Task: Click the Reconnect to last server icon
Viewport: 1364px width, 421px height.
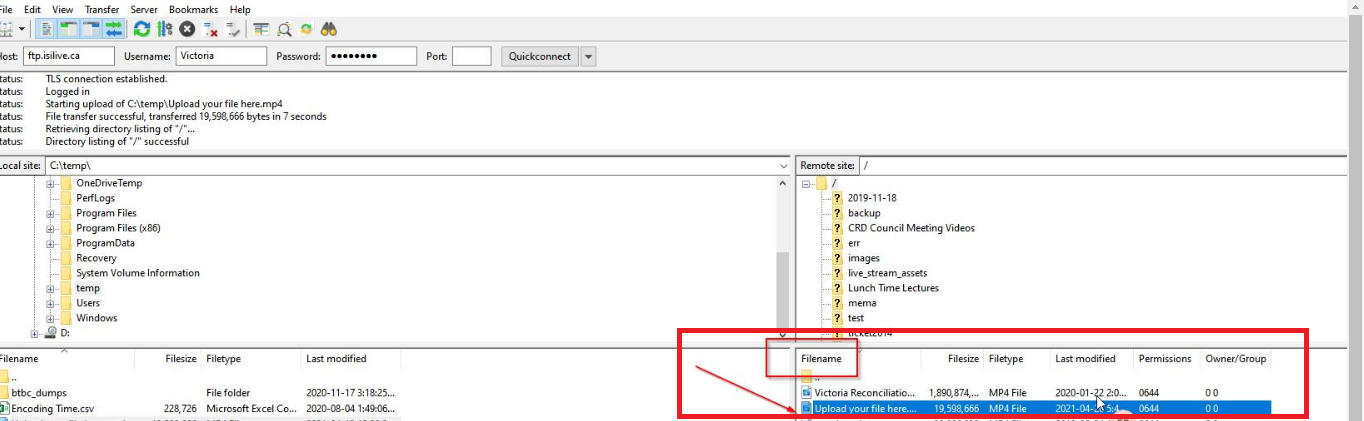Action: (233, 29)
